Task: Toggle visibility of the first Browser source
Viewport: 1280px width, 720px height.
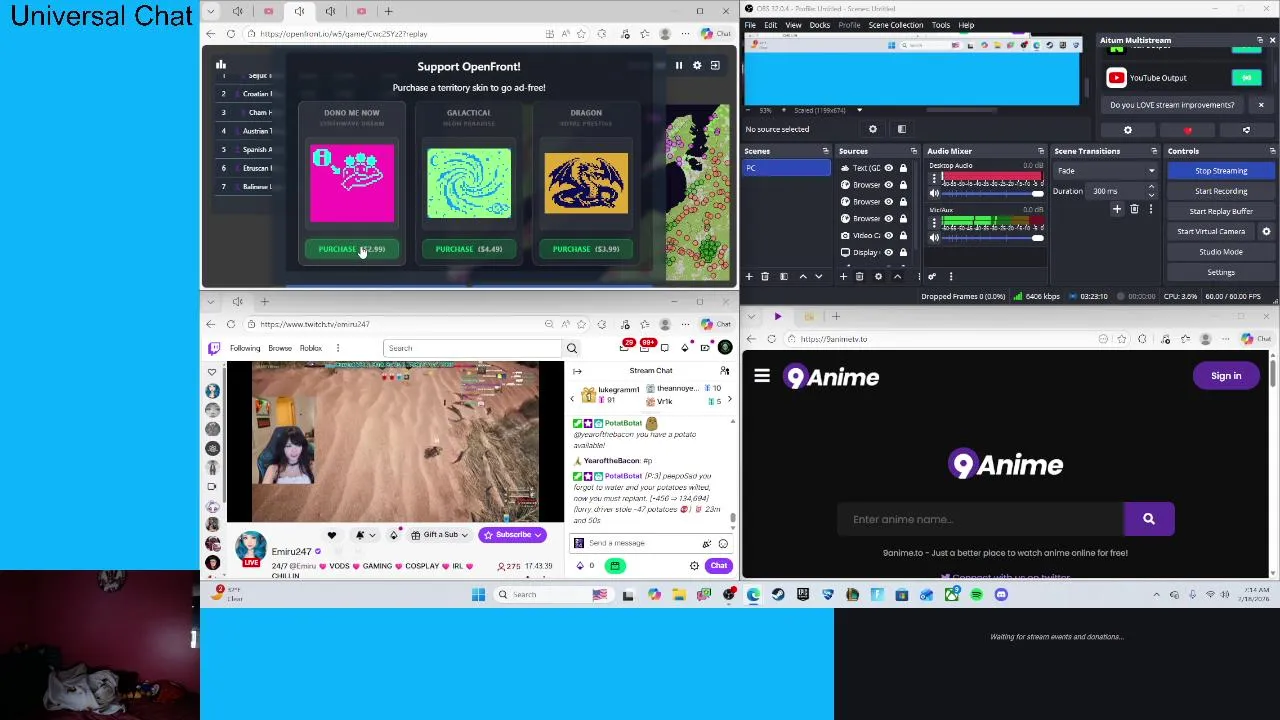Action: [x=888, y=185]
